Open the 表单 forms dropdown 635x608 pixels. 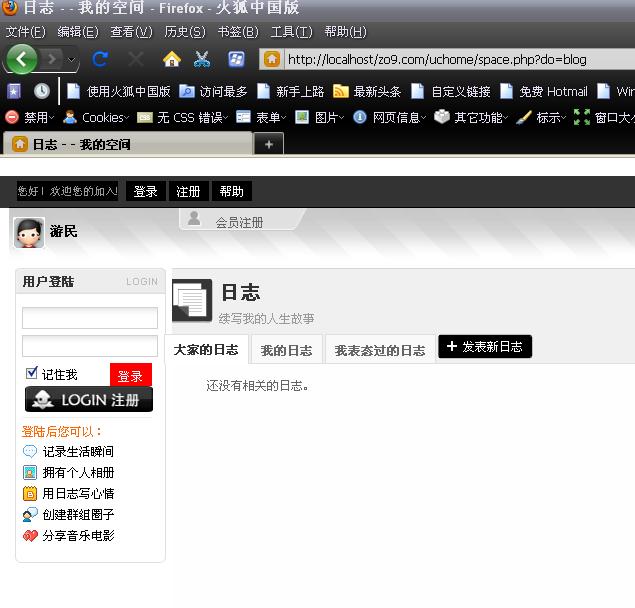261,117
